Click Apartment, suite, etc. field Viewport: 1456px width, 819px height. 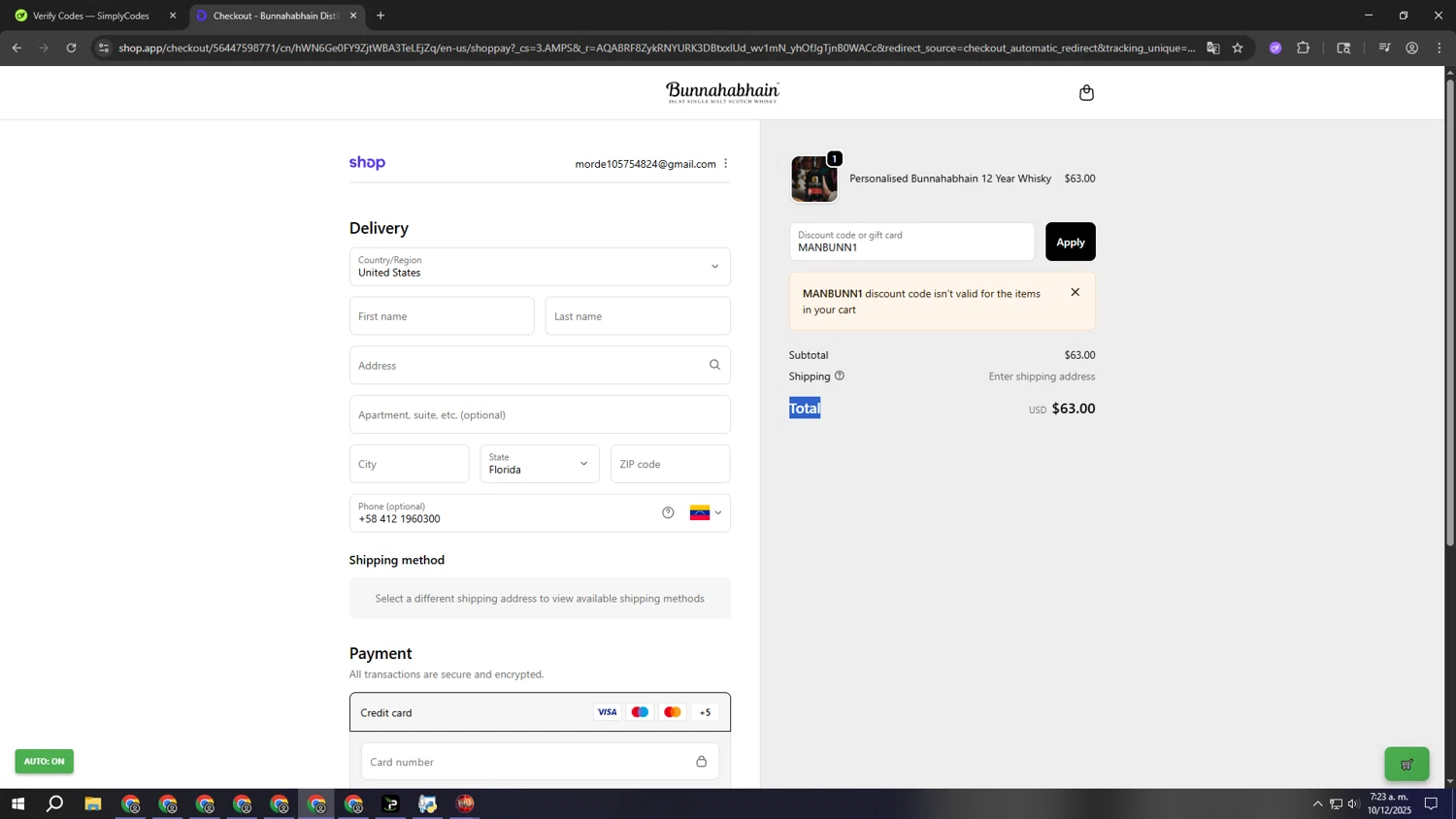tap(540, 414)
